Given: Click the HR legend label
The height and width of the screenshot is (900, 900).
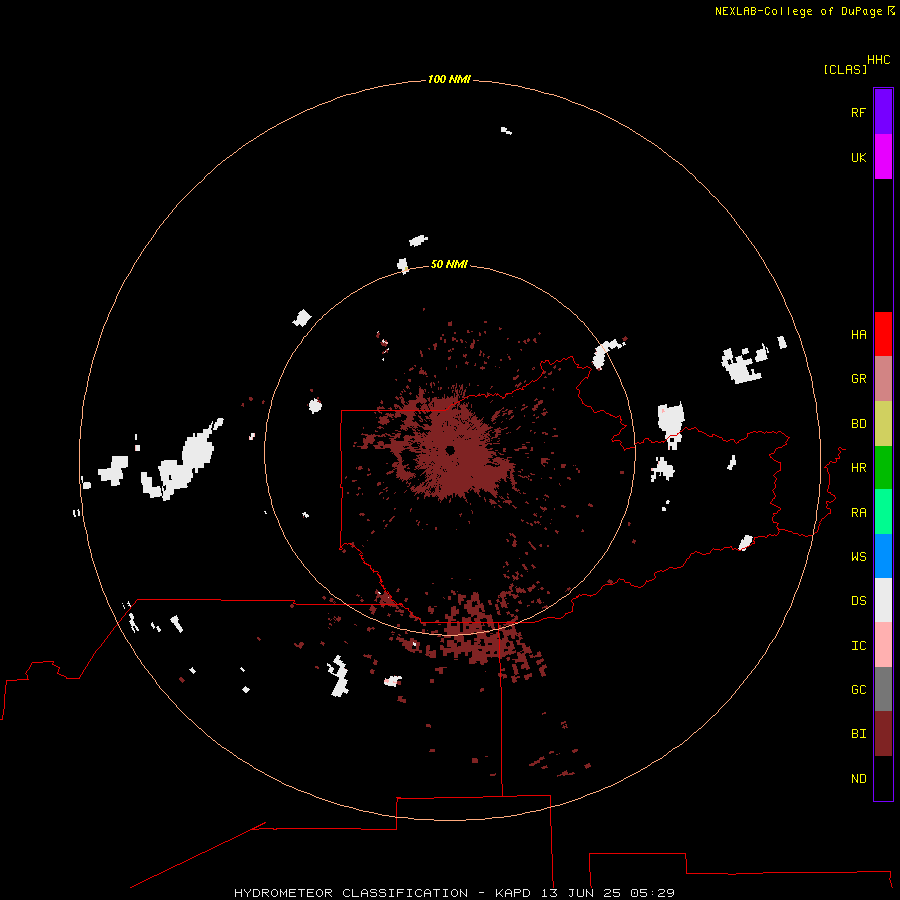Looking at the screenshot, I should click(x=858, y=468).
